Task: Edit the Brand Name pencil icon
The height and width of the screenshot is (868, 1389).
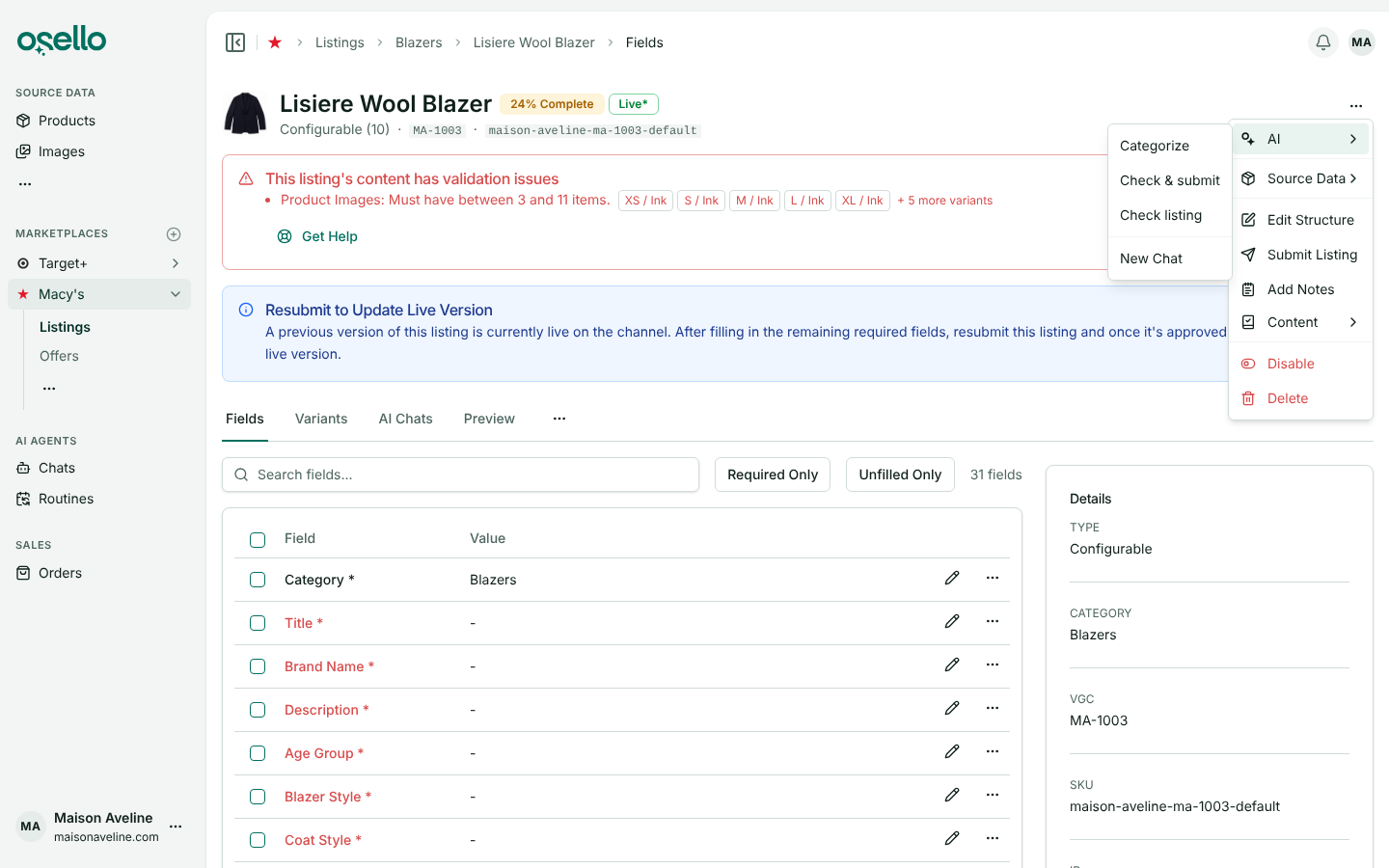Action: (x=952, y=665)
